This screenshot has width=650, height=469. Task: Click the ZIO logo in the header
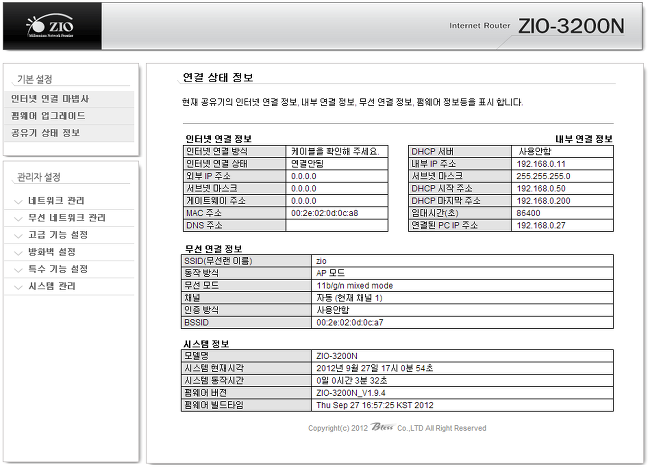pos(51,26)
